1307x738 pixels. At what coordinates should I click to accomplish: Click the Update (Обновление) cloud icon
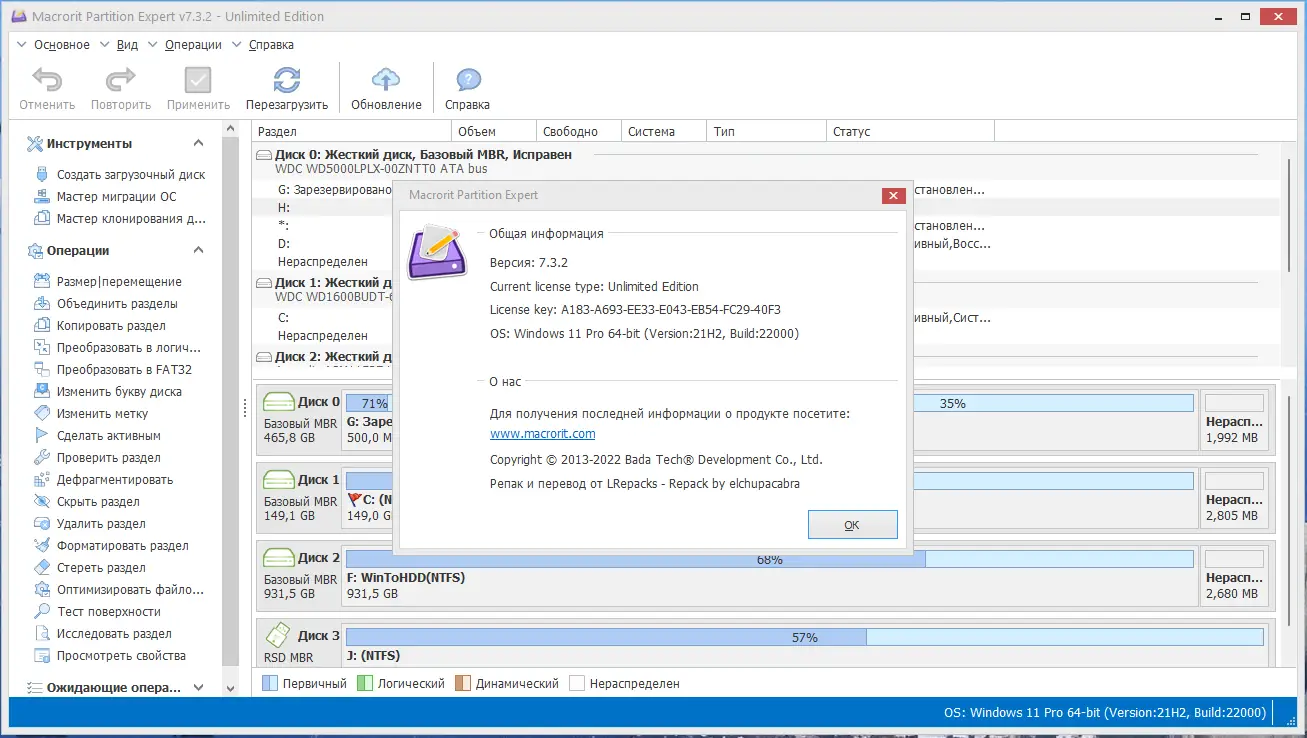386,81
